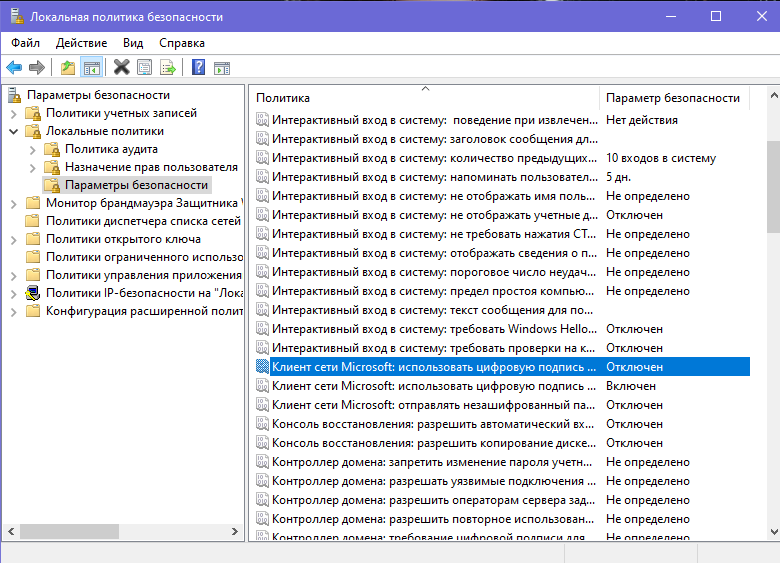Click the tree pane scroll left arrow

pyautogui.click(x=11, y=531)
